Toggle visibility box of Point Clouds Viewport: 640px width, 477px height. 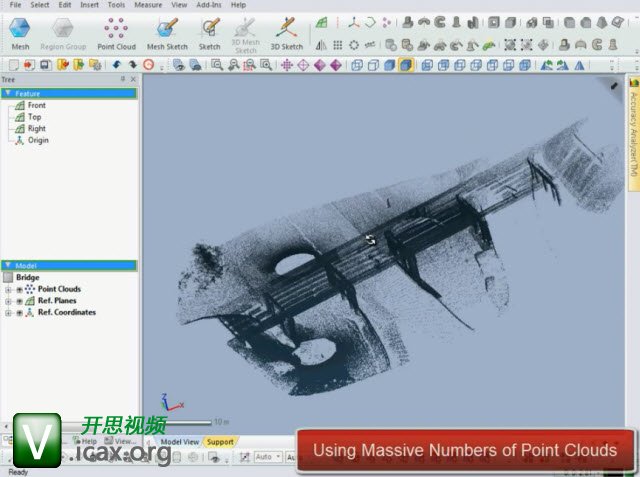(19, 289)
